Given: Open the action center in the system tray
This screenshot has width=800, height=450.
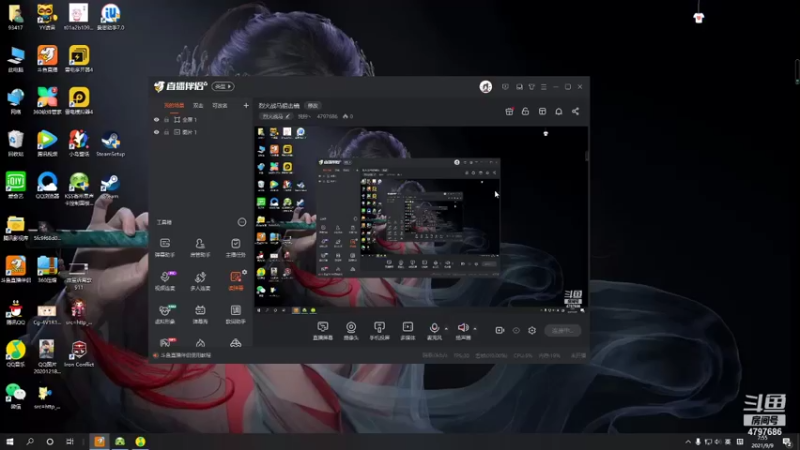Looking at the screenshot, I should [787, 442].
